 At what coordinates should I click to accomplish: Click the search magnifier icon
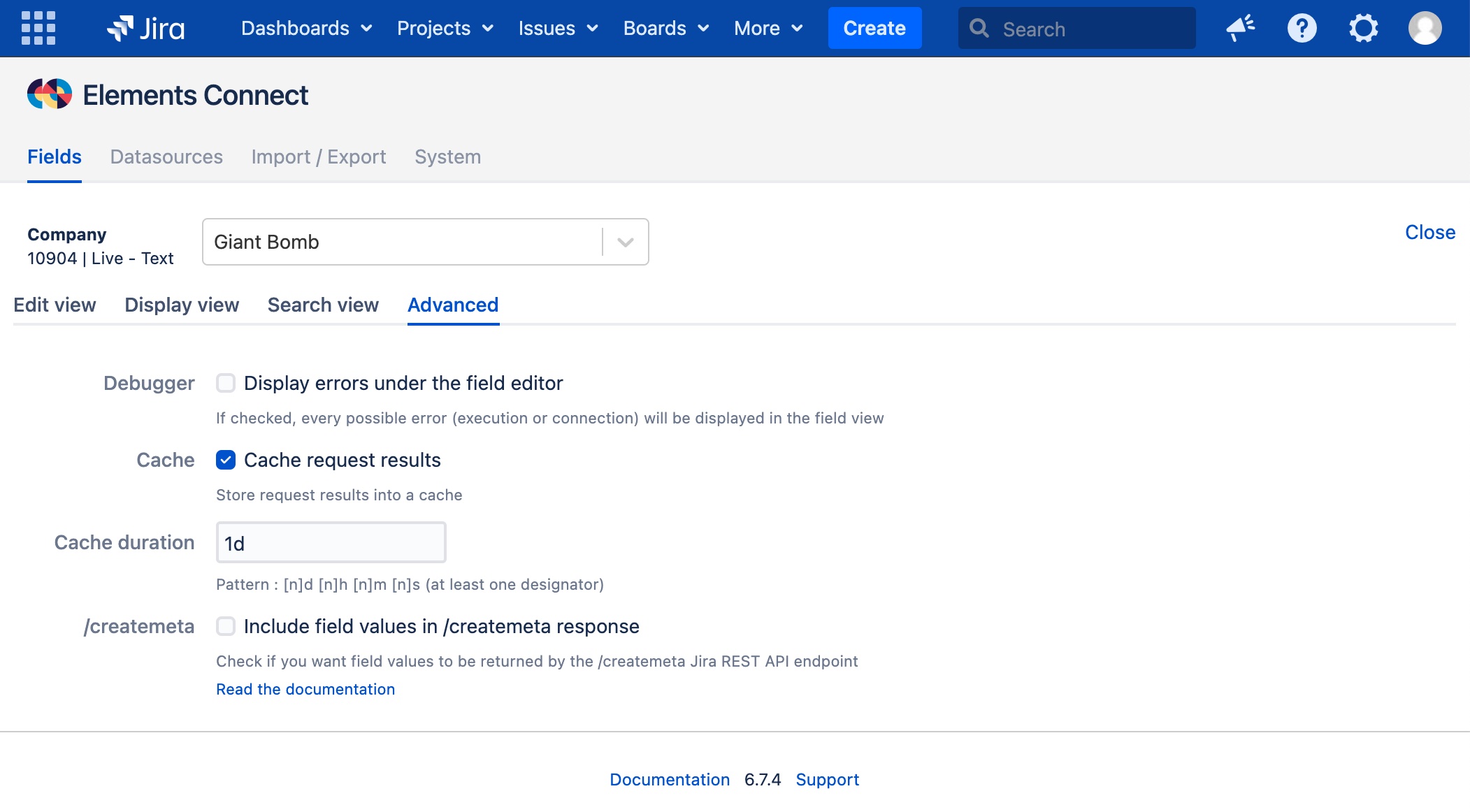tap(979, 29)
